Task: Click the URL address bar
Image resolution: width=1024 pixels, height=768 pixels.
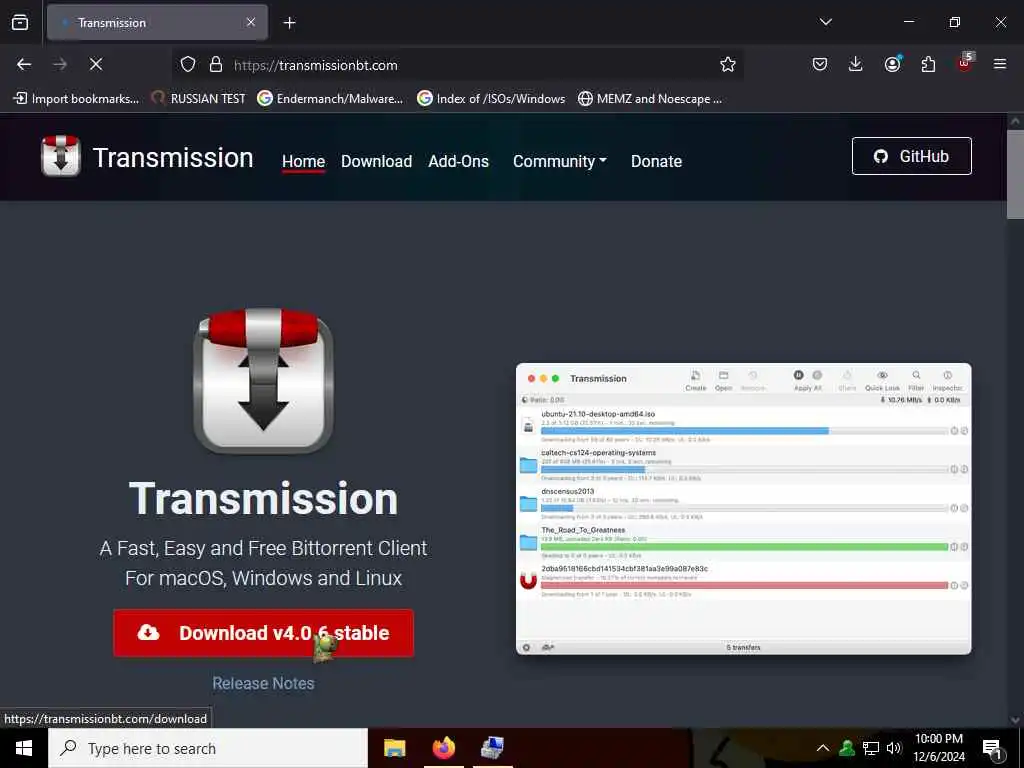Action: pos(457,65)
